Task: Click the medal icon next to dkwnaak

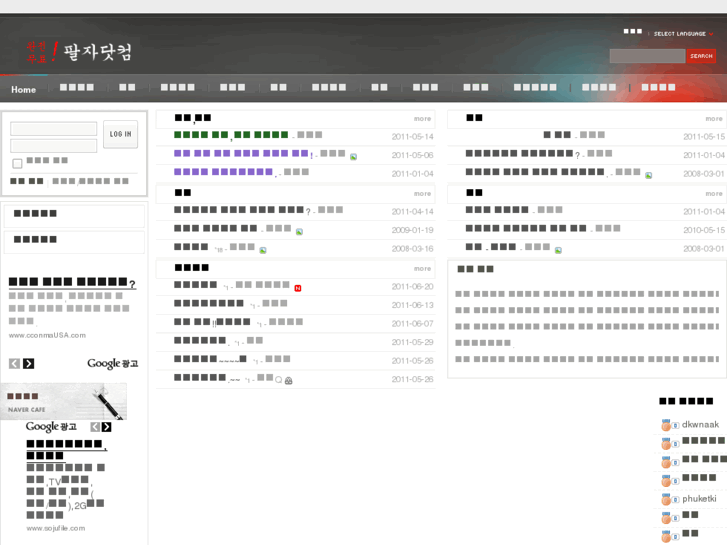Action: click(x=666, y=425)
